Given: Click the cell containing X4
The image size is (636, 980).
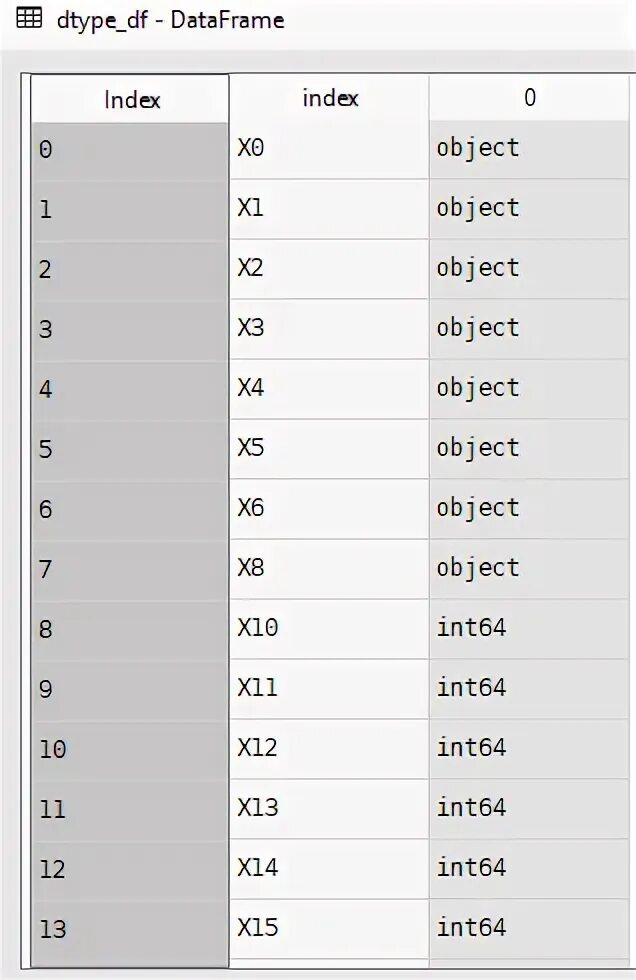Looking at the screenshot, I should pyautogui.click(x=329, y=389).
